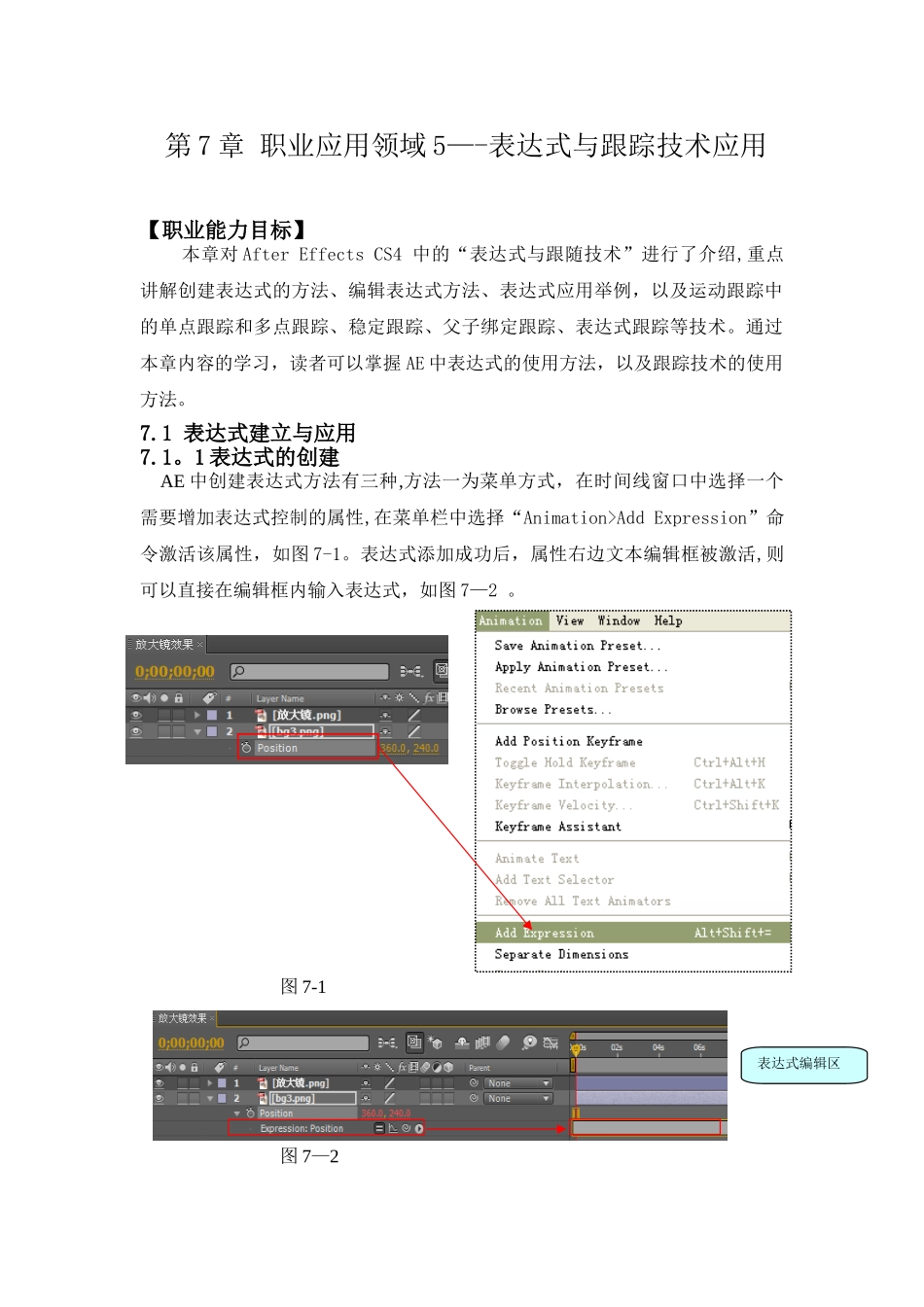The height and width of the screenshot is (1307, 924).
Task: Click Position value 360.0, 240.0 in Figure 7-1
Action: [x=409, y=748]
